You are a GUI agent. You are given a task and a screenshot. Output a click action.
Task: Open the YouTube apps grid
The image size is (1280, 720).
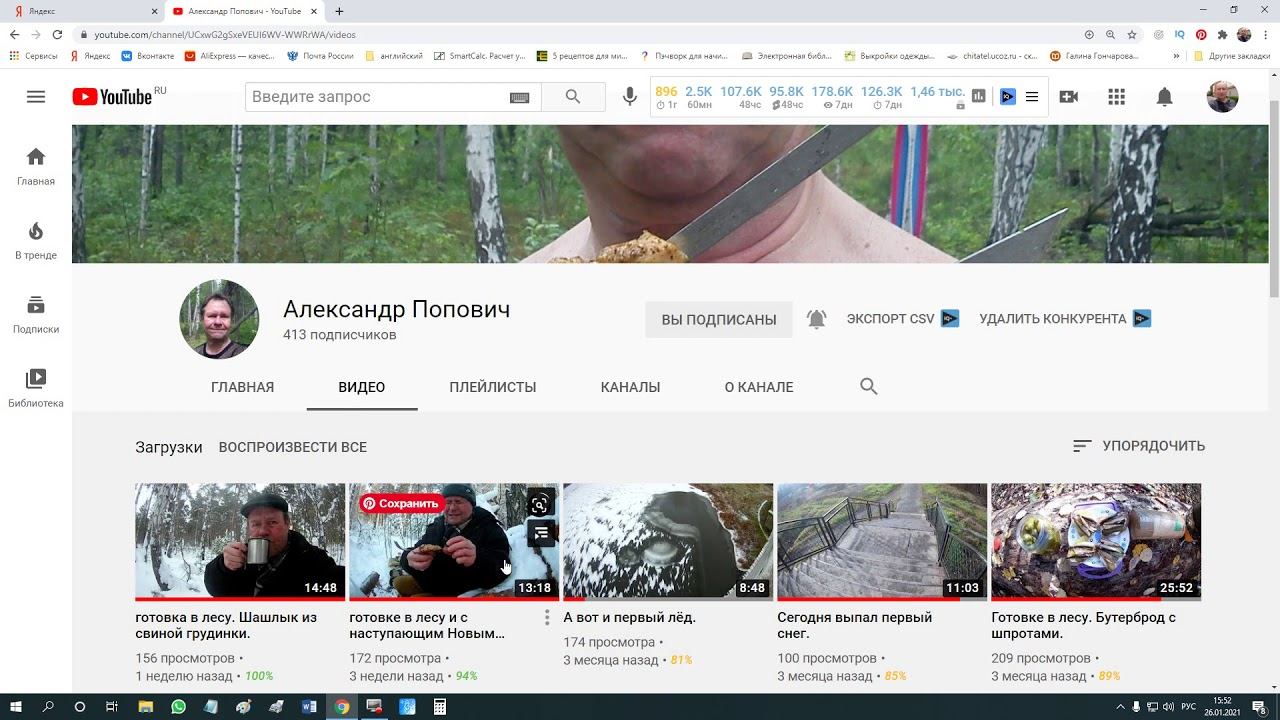tap(1117, 97)
